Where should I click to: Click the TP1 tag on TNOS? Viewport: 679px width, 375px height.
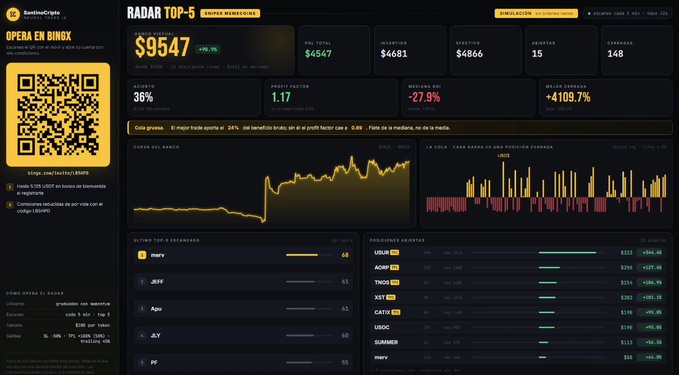coord(394,282)
